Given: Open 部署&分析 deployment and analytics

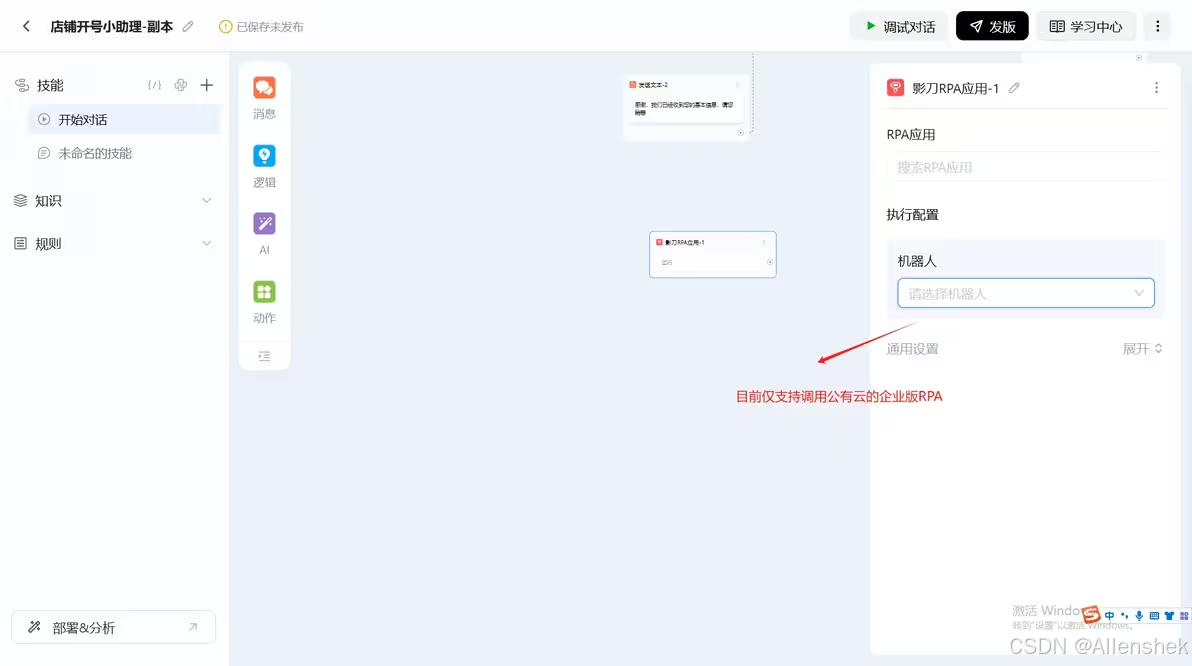Looking at the screenshot, I should pos(113,627).
